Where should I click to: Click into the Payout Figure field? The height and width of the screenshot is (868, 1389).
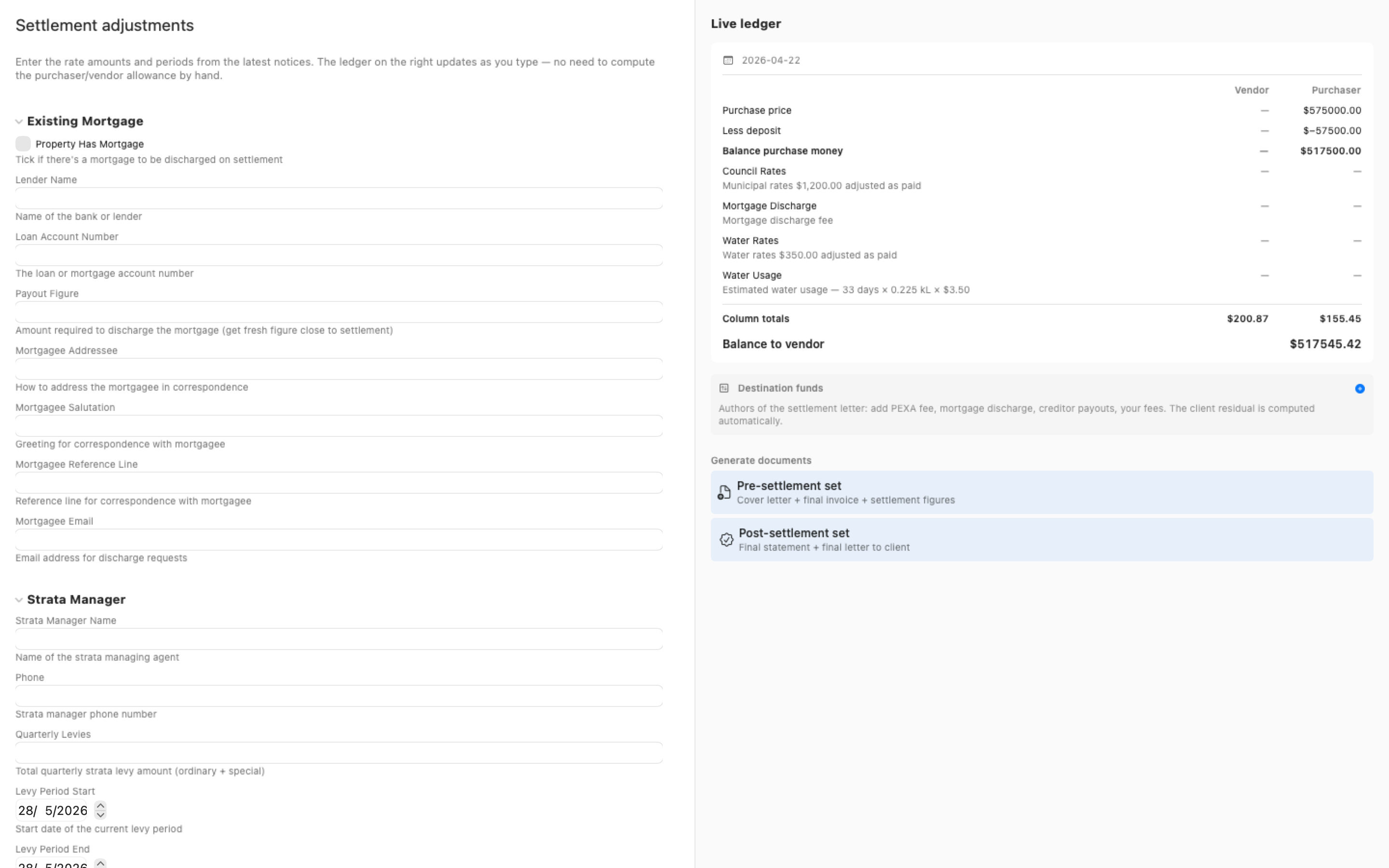point(339,312)
